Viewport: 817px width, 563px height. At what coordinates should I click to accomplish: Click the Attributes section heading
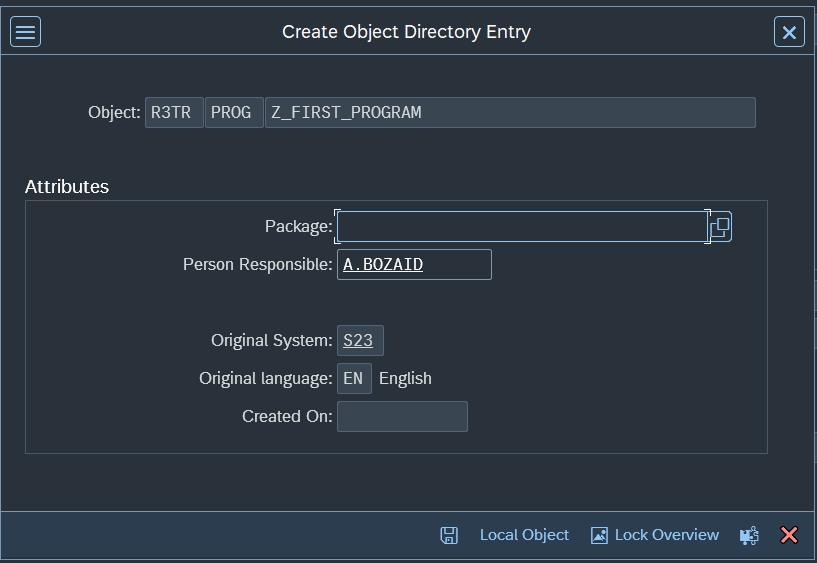tap(67, 187)
